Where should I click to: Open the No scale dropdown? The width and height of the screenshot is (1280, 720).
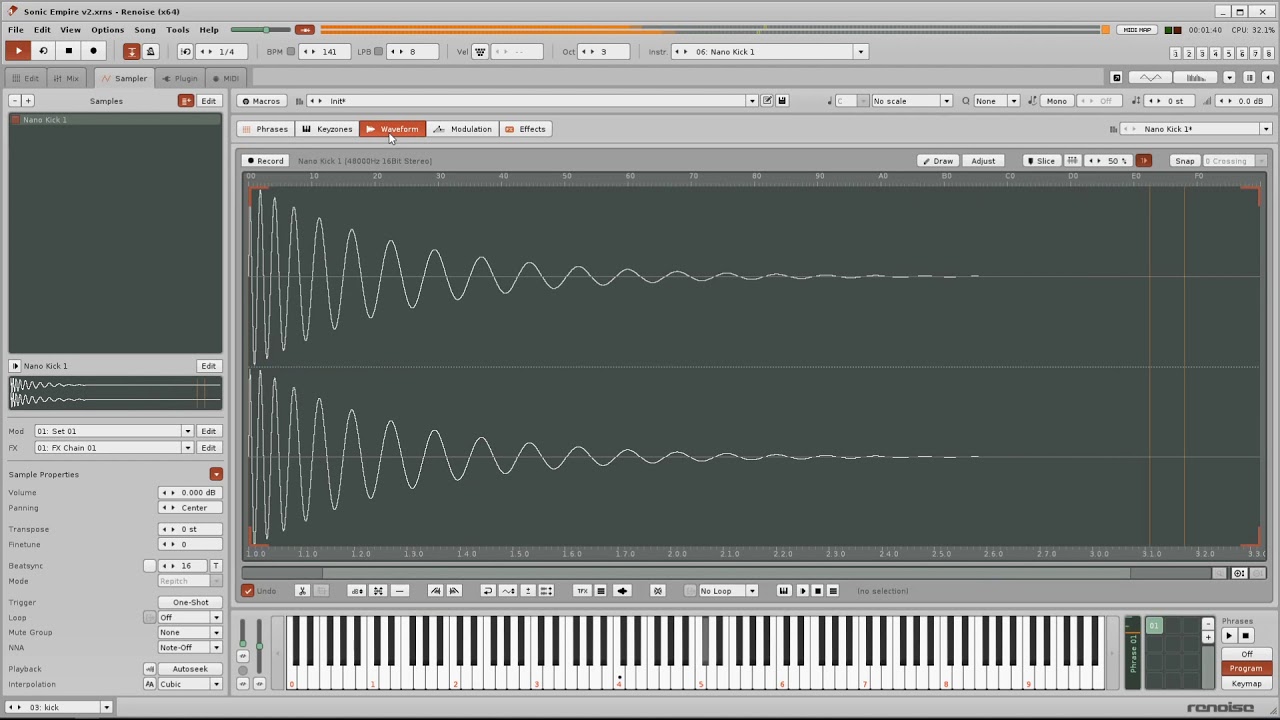911,101
